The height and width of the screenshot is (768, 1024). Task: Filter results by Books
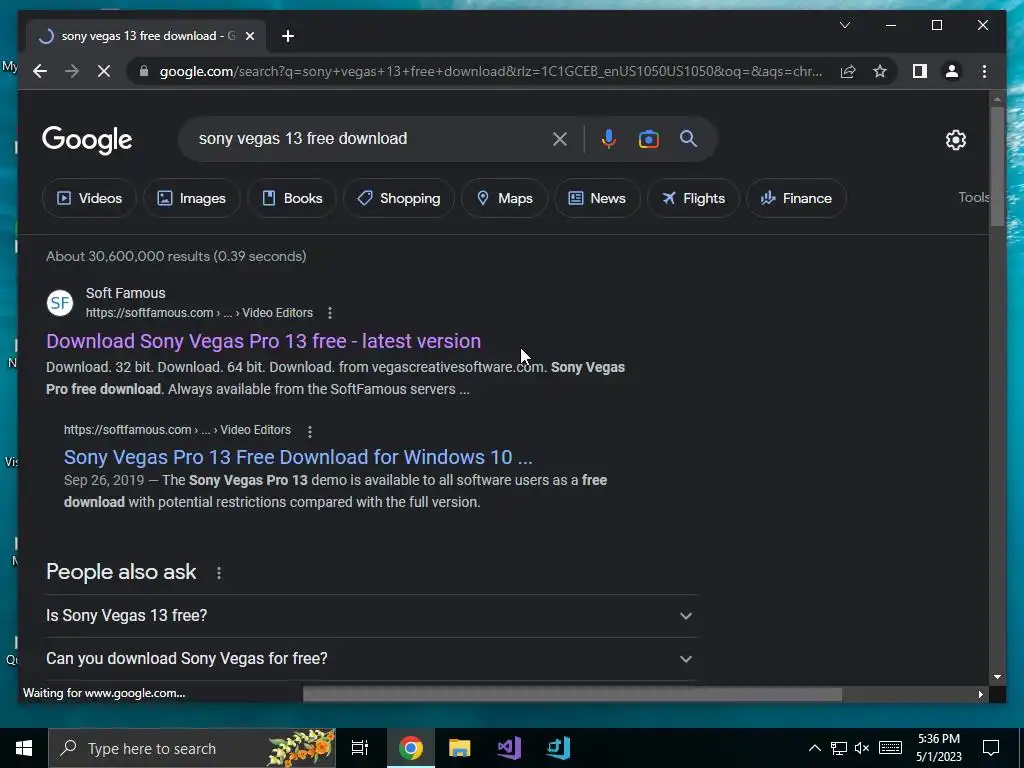(x=292, y=198)
